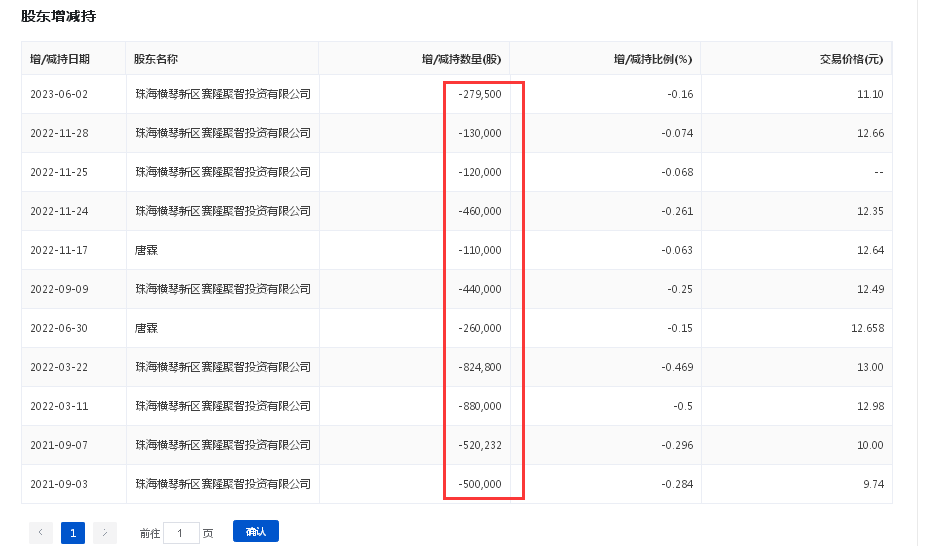This screenshot has height=546, width=930.
Task: Go to next page arrow
Action: click(105, 532)
